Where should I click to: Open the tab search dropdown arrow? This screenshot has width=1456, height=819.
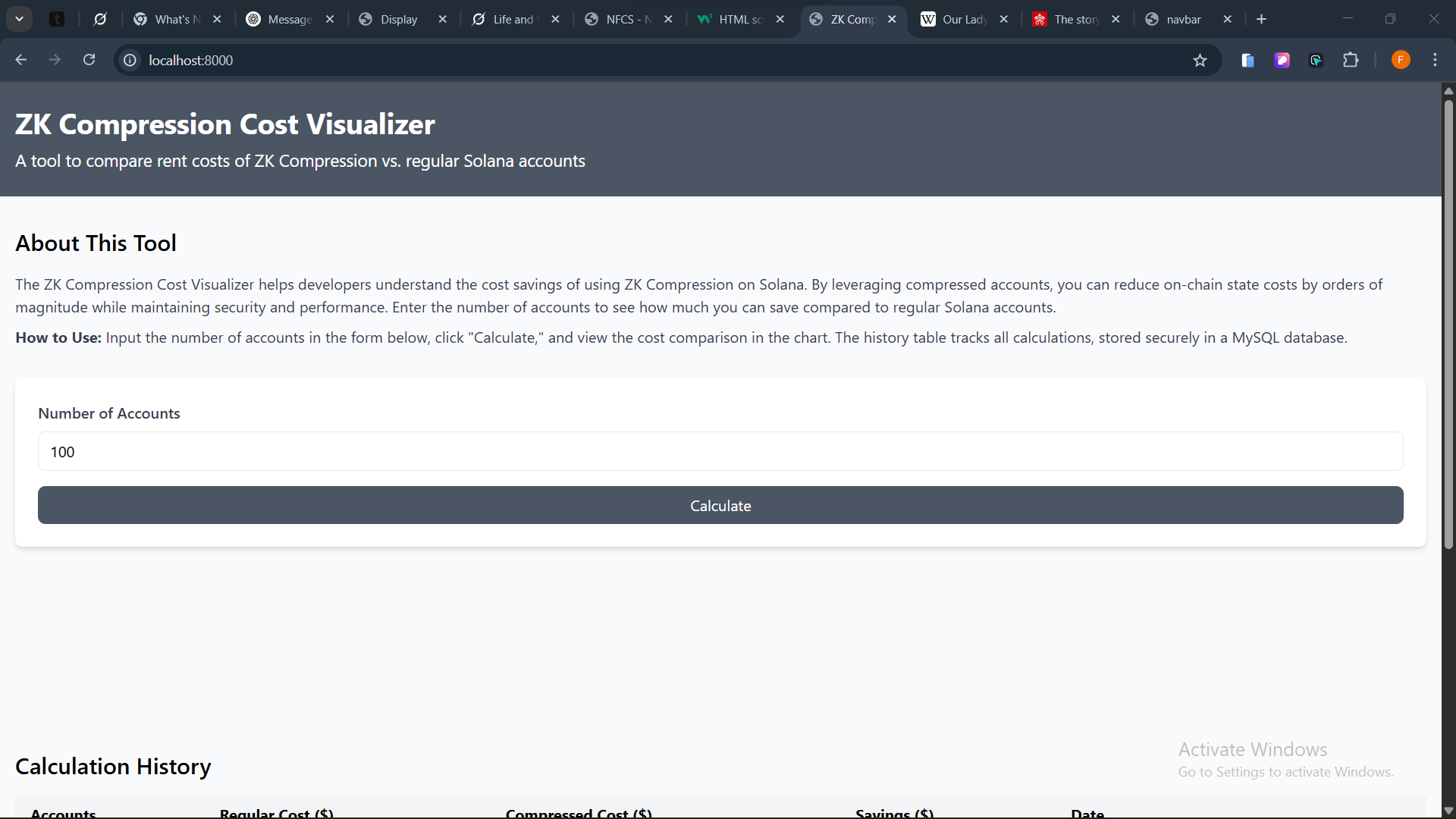pos(20,19)
